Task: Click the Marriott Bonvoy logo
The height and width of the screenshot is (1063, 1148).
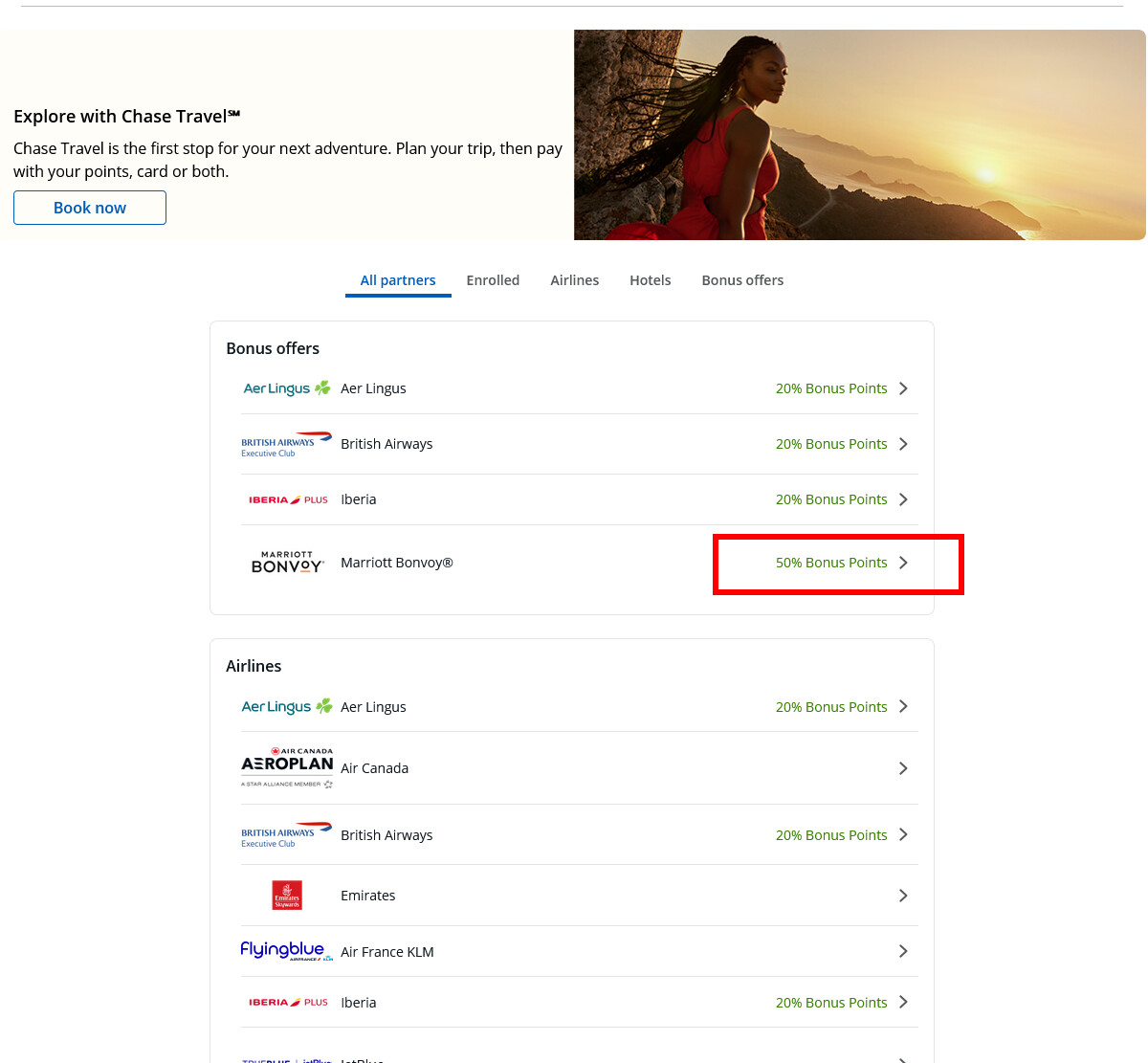Action: [x=287, y=563]
